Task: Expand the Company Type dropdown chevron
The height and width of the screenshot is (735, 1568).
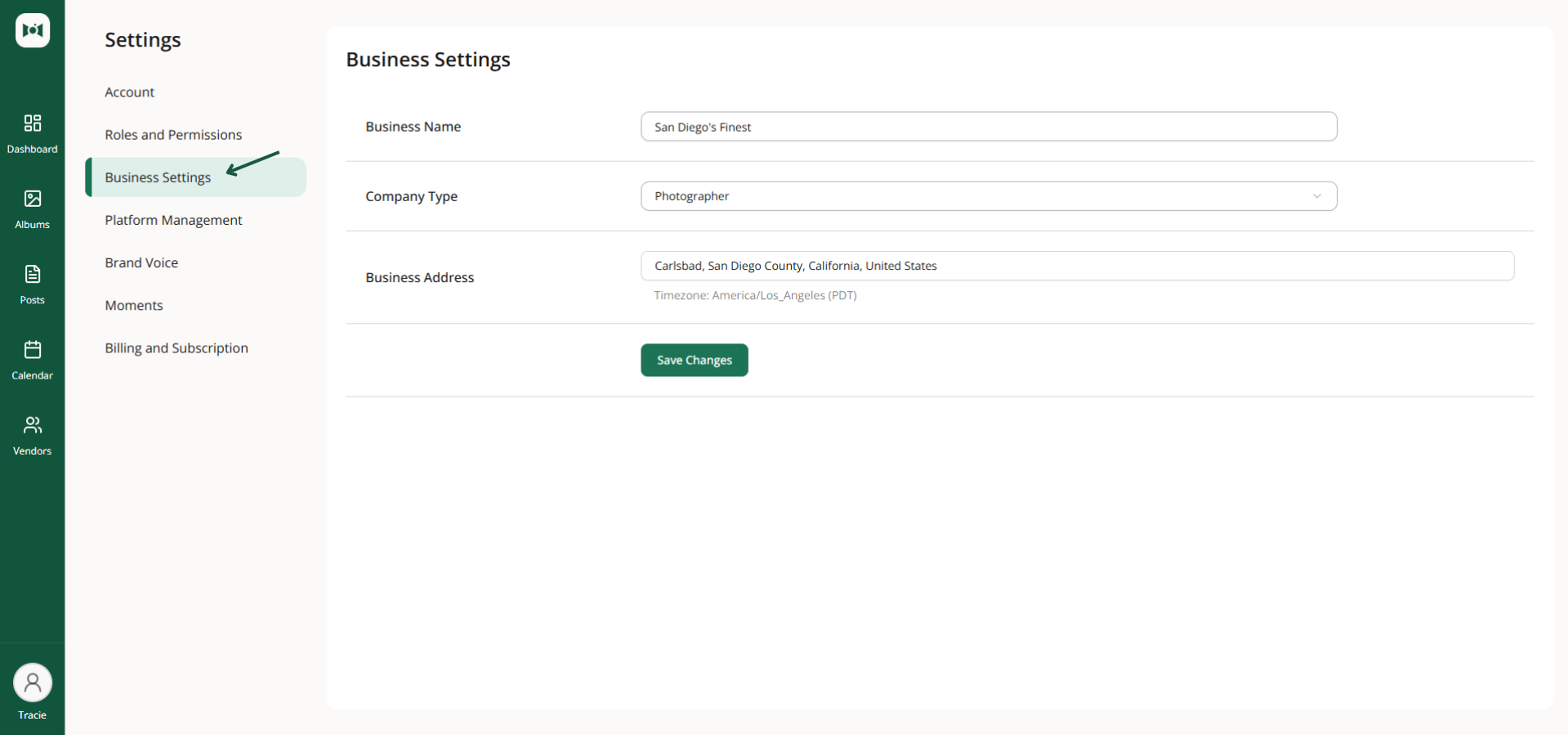Action: (x=1317, y=196)
